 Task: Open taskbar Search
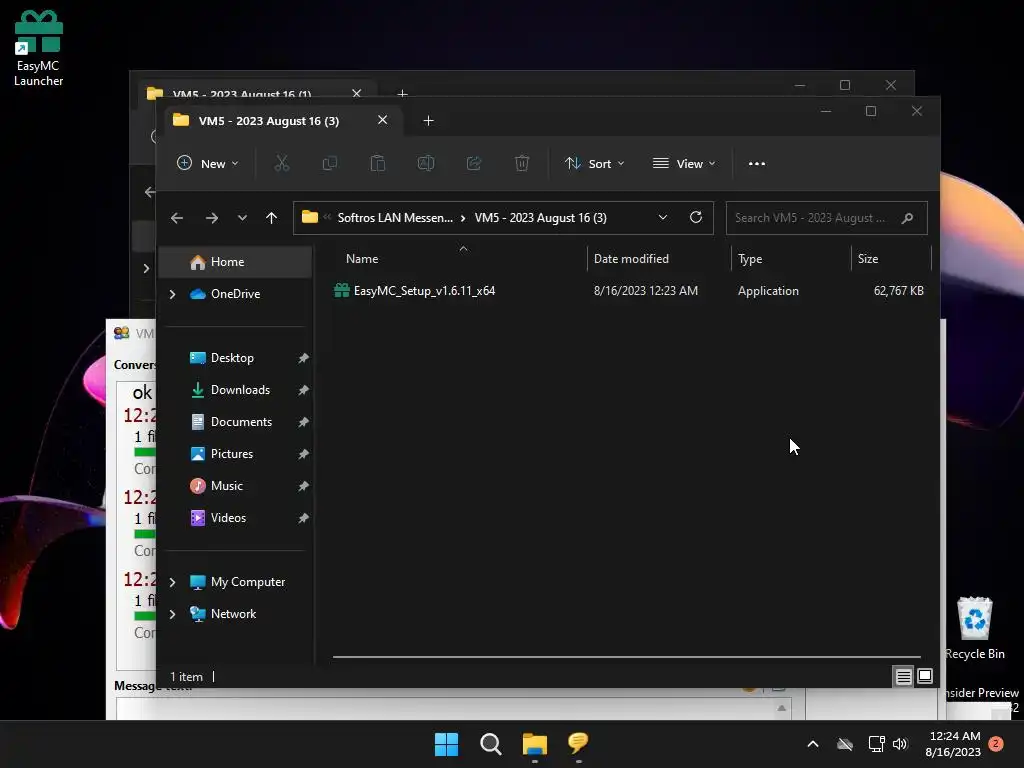click(491, 744)
